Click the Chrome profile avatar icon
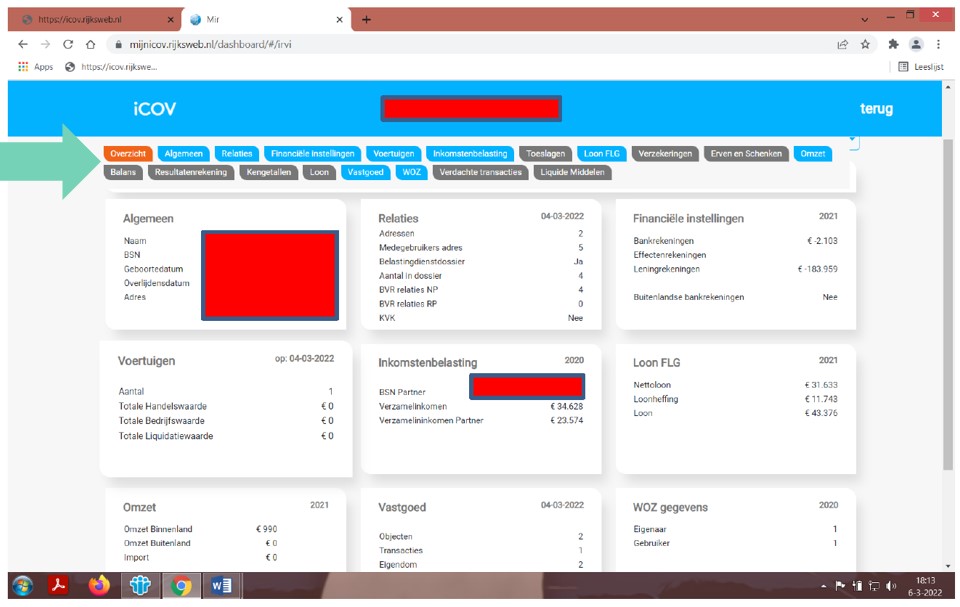 click(916, 45)
